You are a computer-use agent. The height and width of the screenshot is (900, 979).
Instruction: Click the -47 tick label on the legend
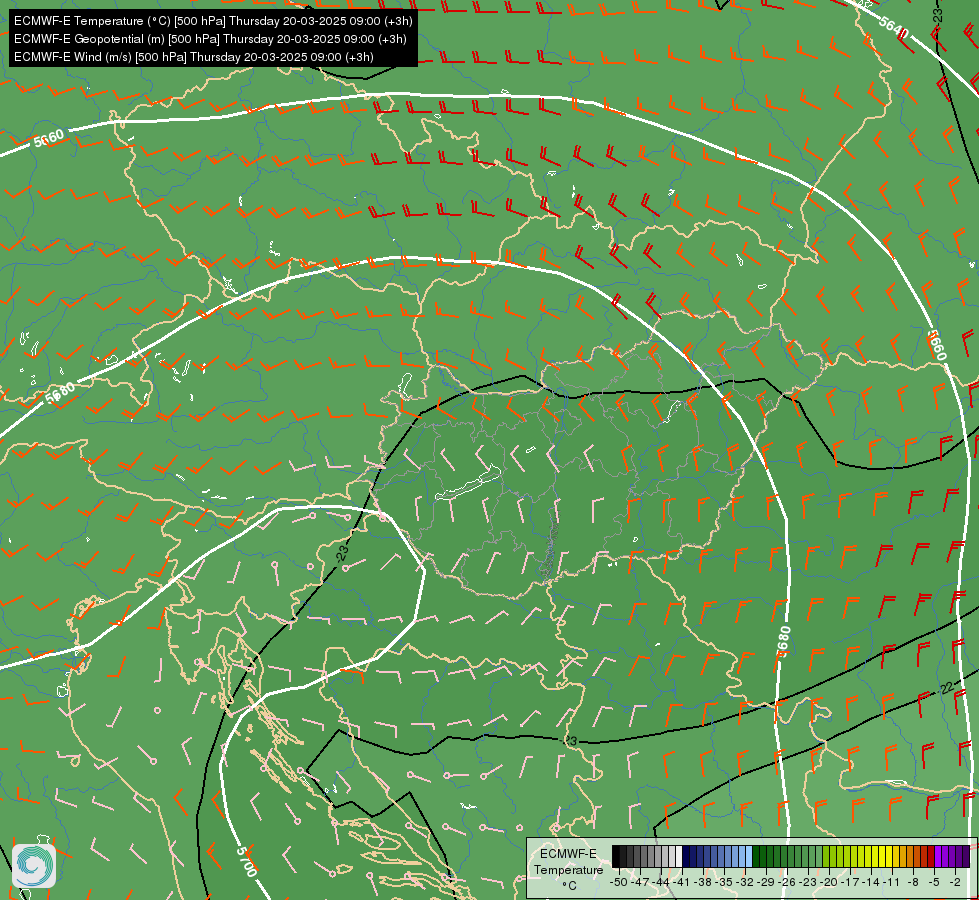(x=641, y=882)
